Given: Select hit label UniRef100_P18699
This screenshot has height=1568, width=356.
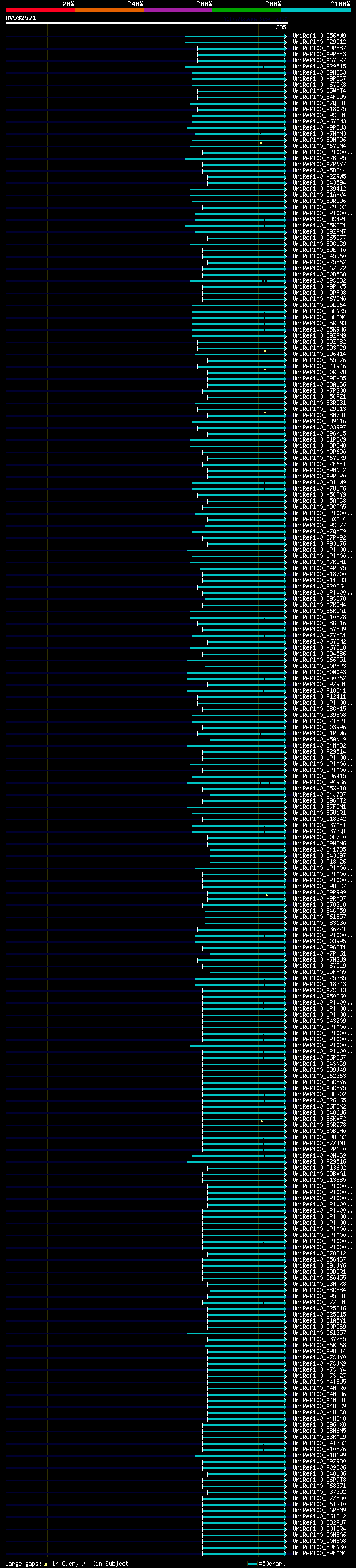Looking at the screenshot, I should 319,1455.
